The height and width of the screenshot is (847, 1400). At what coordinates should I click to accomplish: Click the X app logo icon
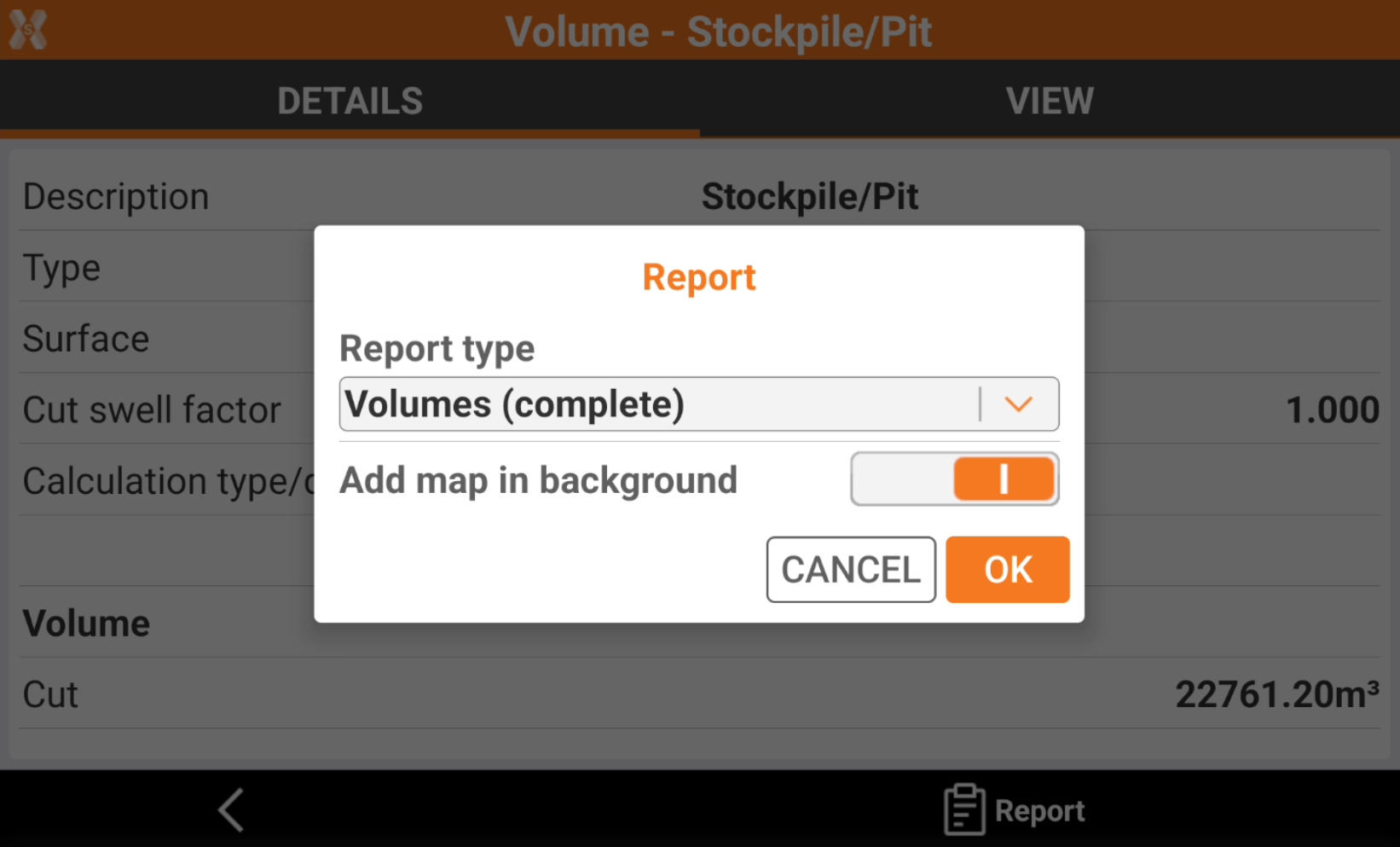pos(28,30)
